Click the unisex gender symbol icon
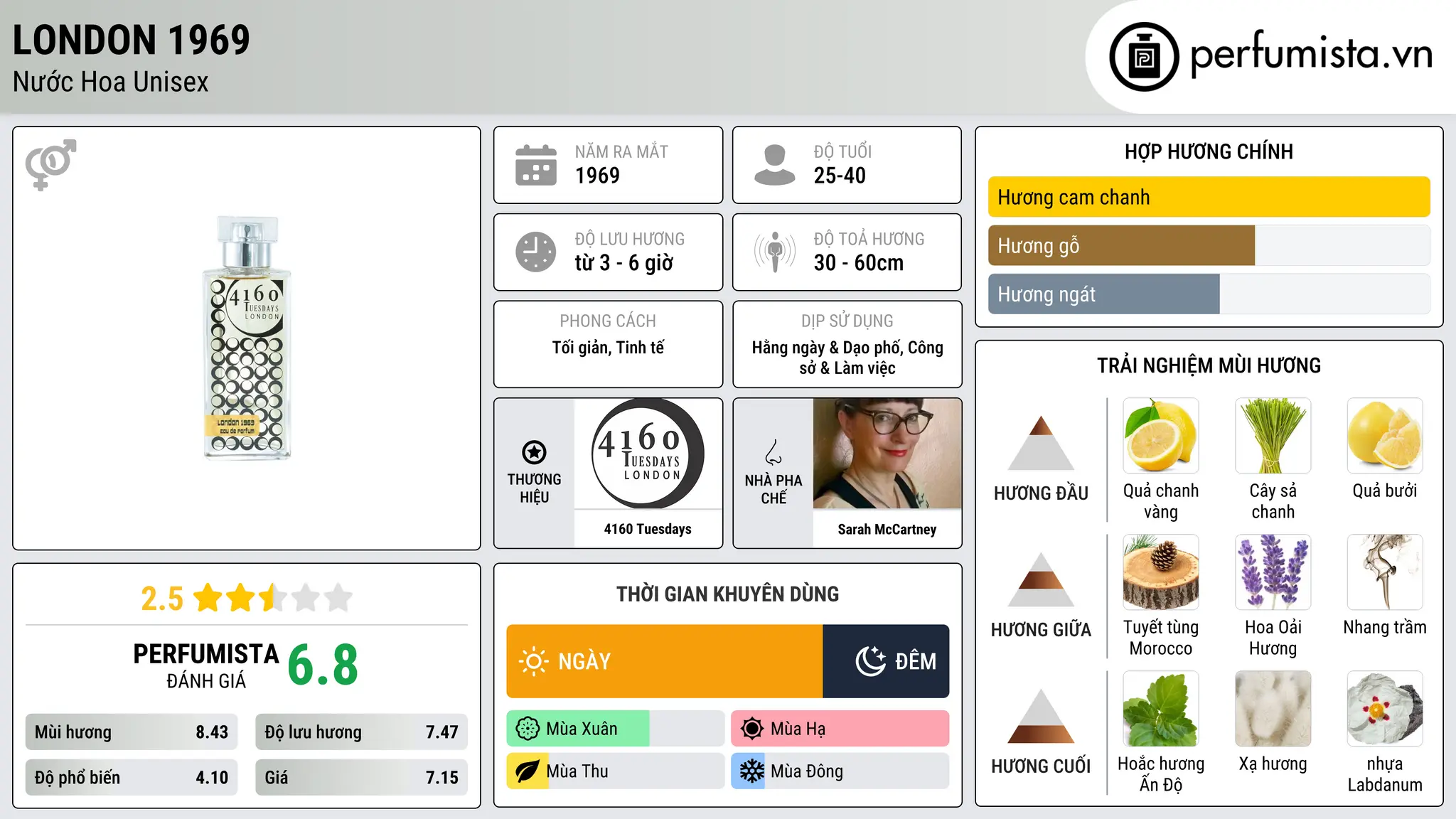The image size is (1456, 819). tap(50, 164)
